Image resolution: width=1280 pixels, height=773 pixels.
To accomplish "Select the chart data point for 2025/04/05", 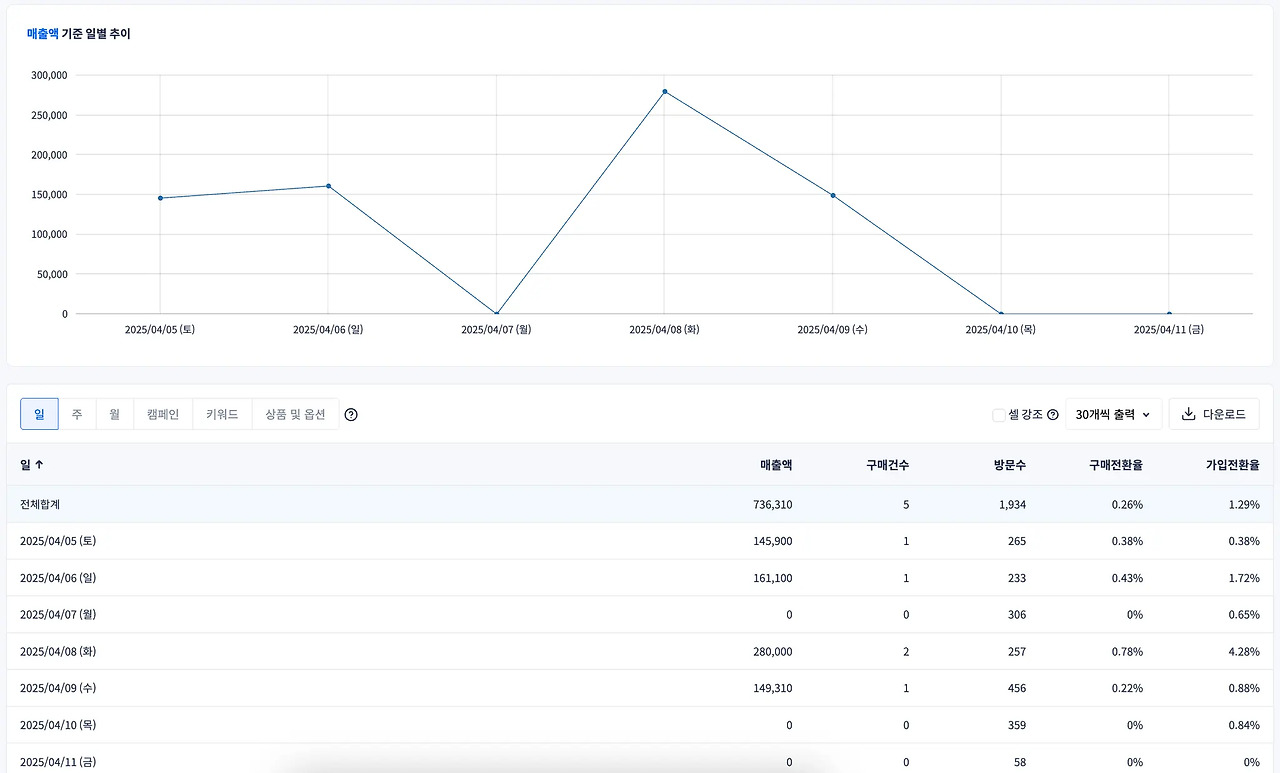I will click(x=160, y=198).
